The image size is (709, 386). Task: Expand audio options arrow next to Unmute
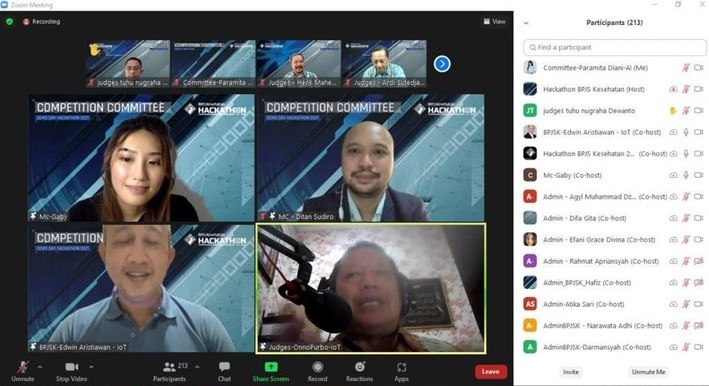tap(40, 367)
